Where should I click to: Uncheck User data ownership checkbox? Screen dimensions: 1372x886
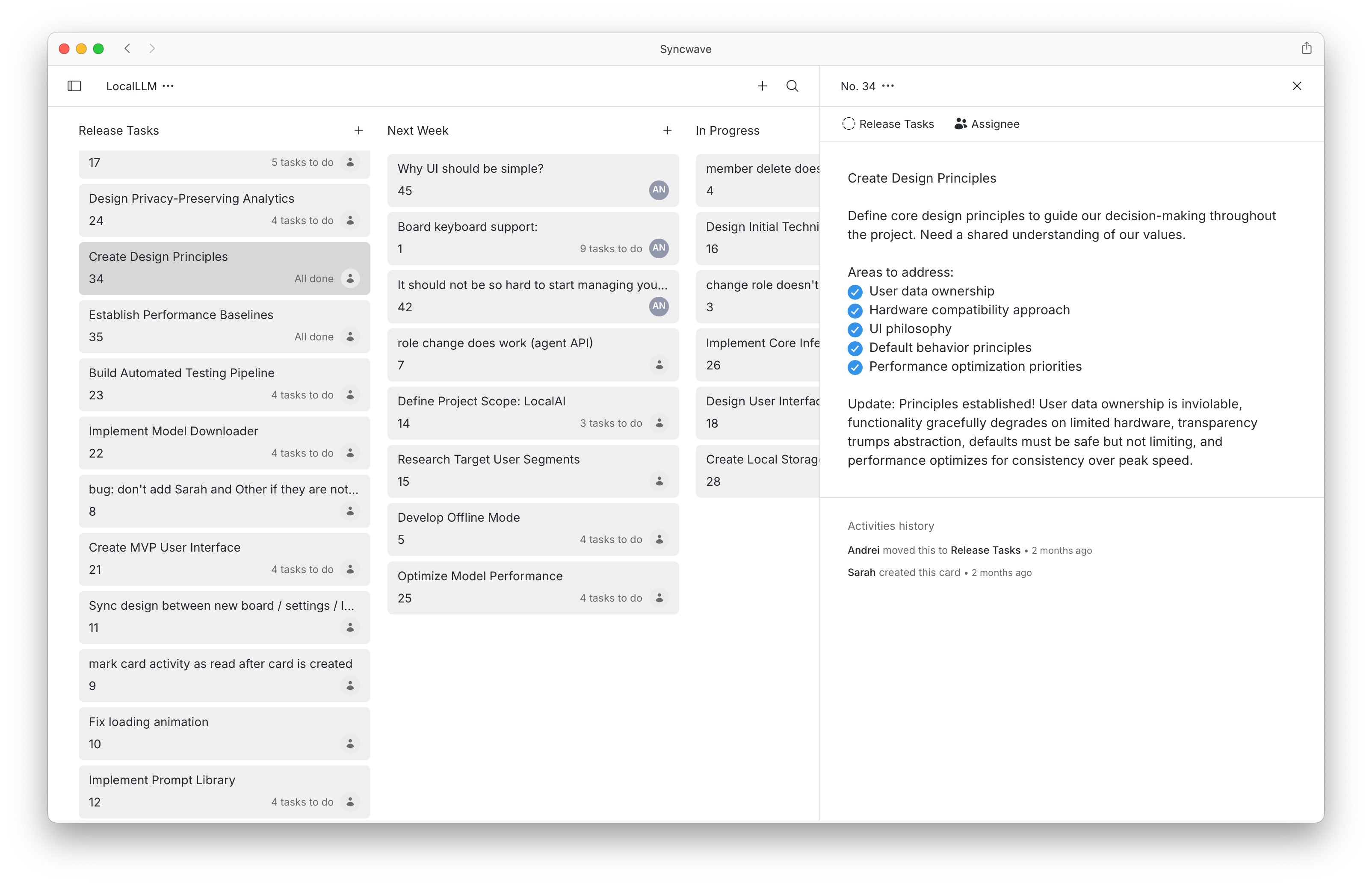pyautogui.click(x=855, y=292)
